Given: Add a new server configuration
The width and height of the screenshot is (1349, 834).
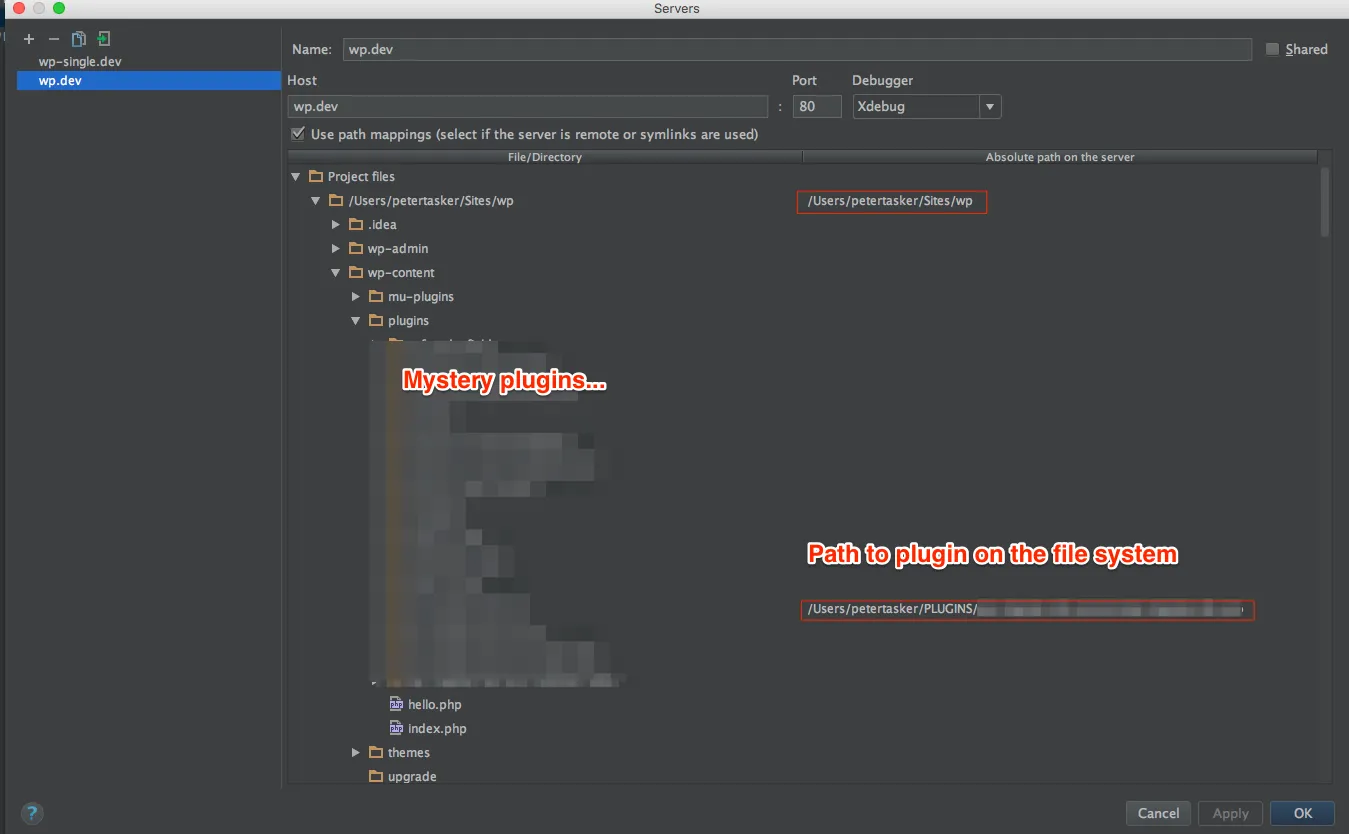Looking at the screenshot, I should coord(27,39).
